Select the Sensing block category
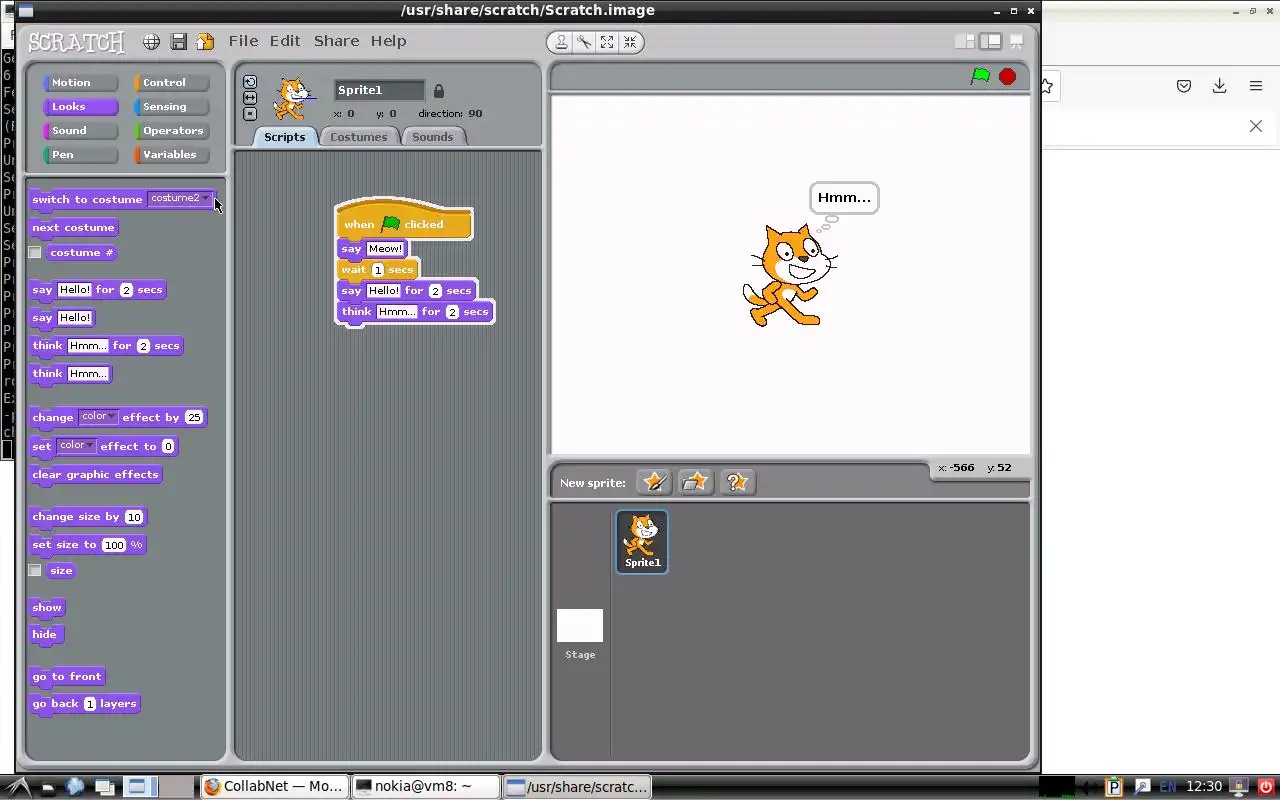The height and width of the screenshot is (800, 1280). coord(172,107)
